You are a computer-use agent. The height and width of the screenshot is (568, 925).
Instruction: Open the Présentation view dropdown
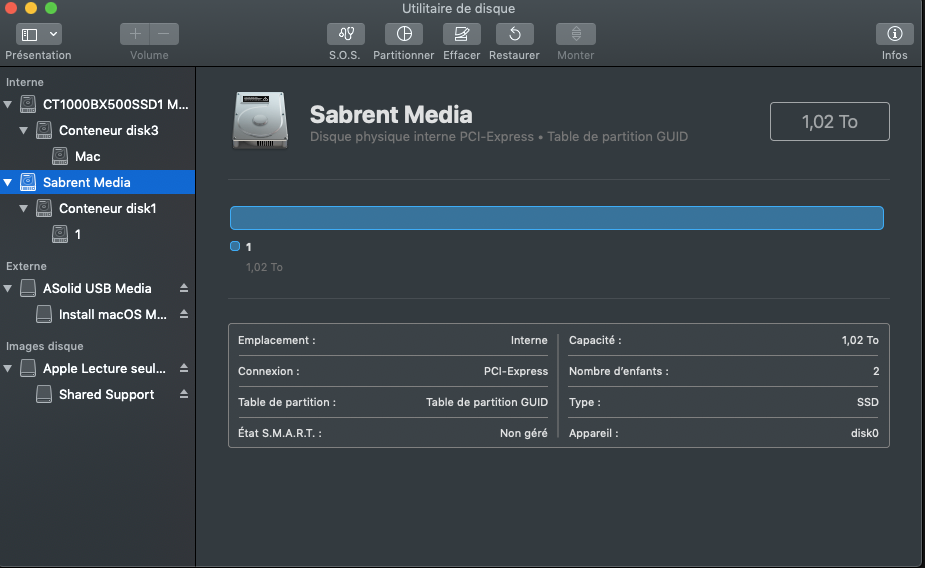point(39,34)
